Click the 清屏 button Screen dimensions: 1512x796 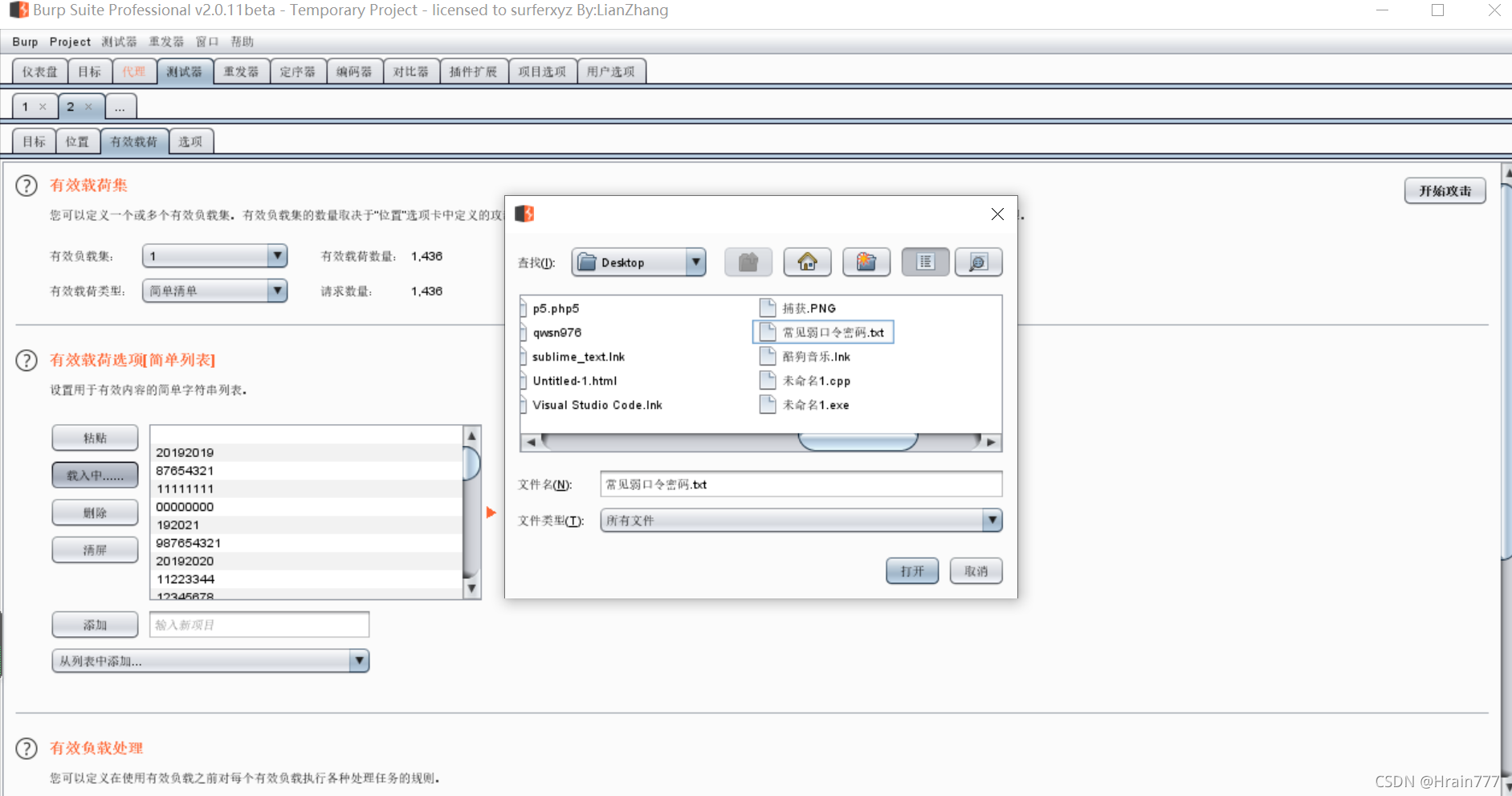(x=95, y=550)
